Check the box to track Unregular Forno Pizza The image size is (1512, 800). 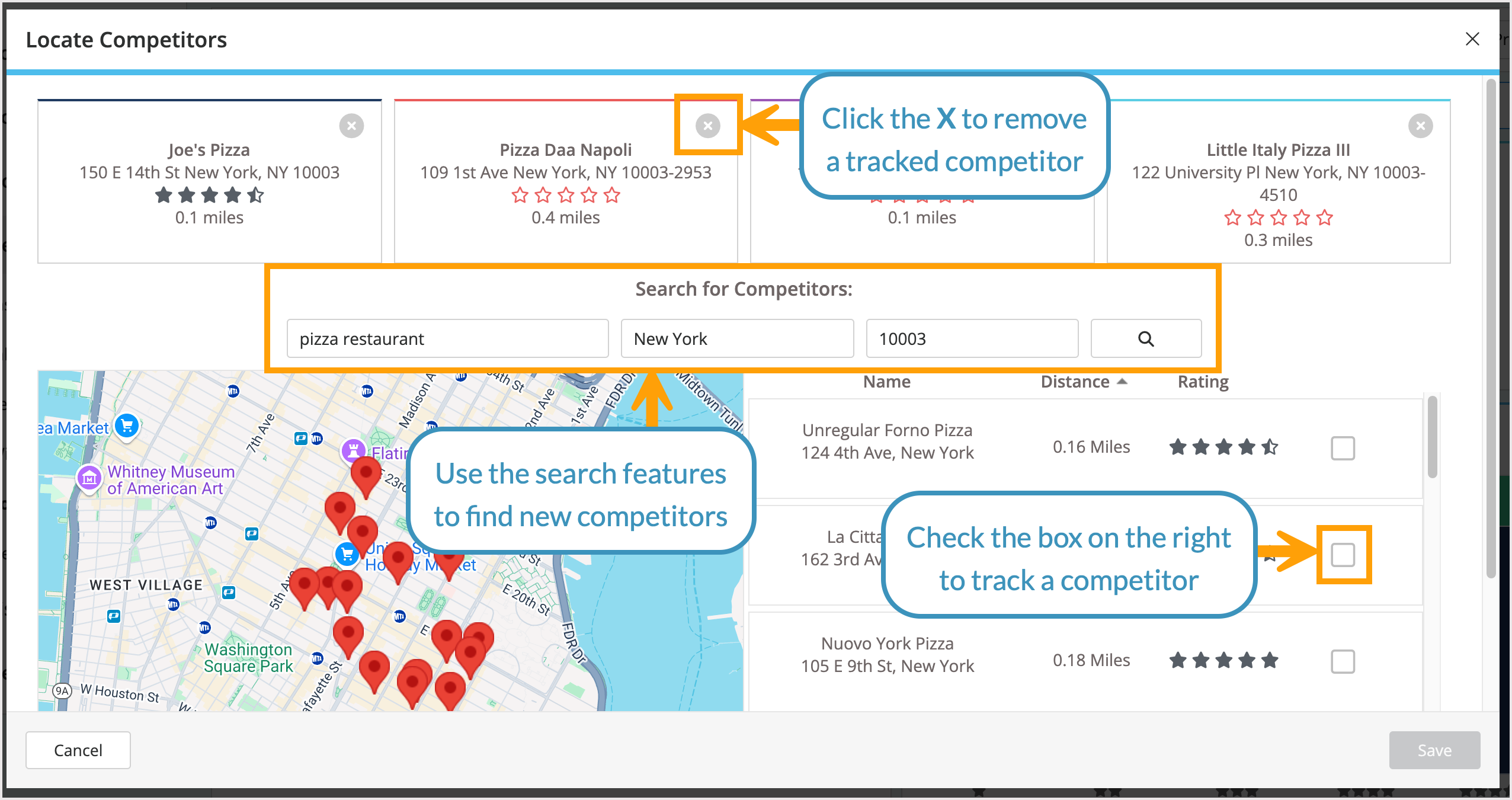[1343, 449]
